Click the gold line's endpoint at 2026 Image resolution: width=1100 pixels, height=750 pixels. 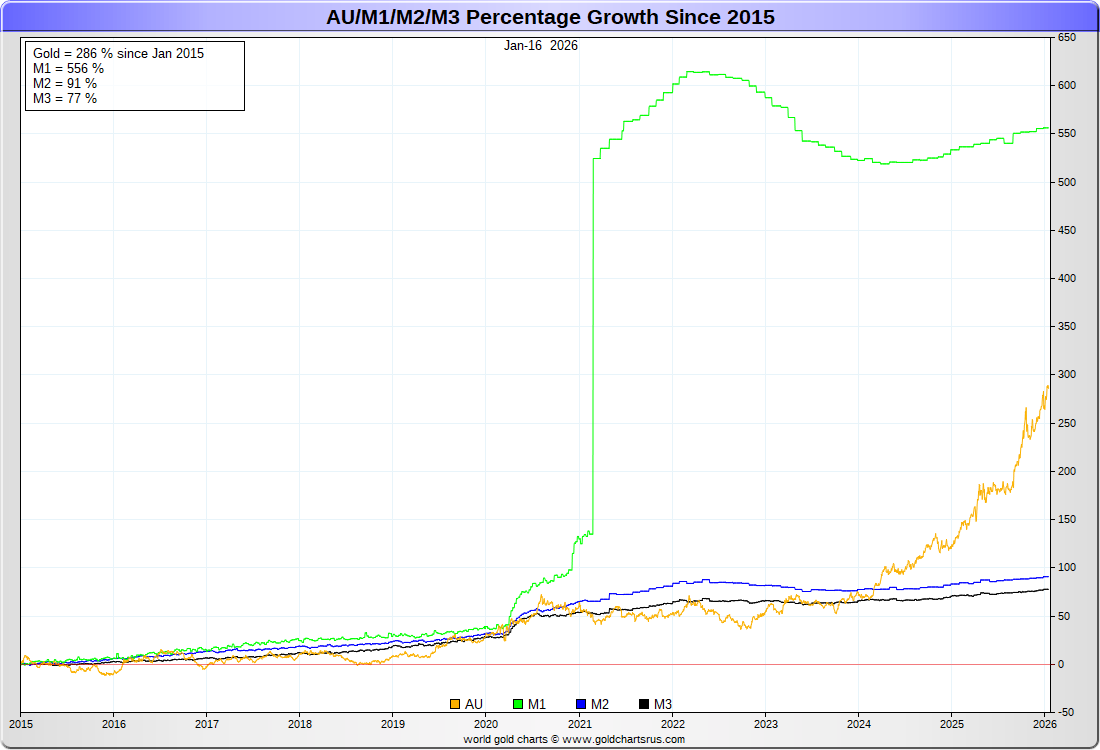(x=1048, y=386)
